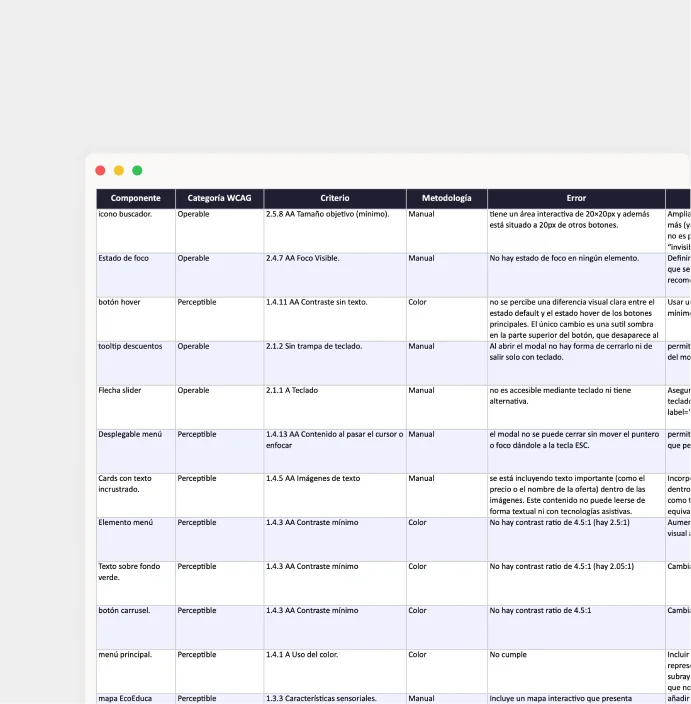Click the yellow minimize window dot
This screenshot has height=704, width=691.
119,171
